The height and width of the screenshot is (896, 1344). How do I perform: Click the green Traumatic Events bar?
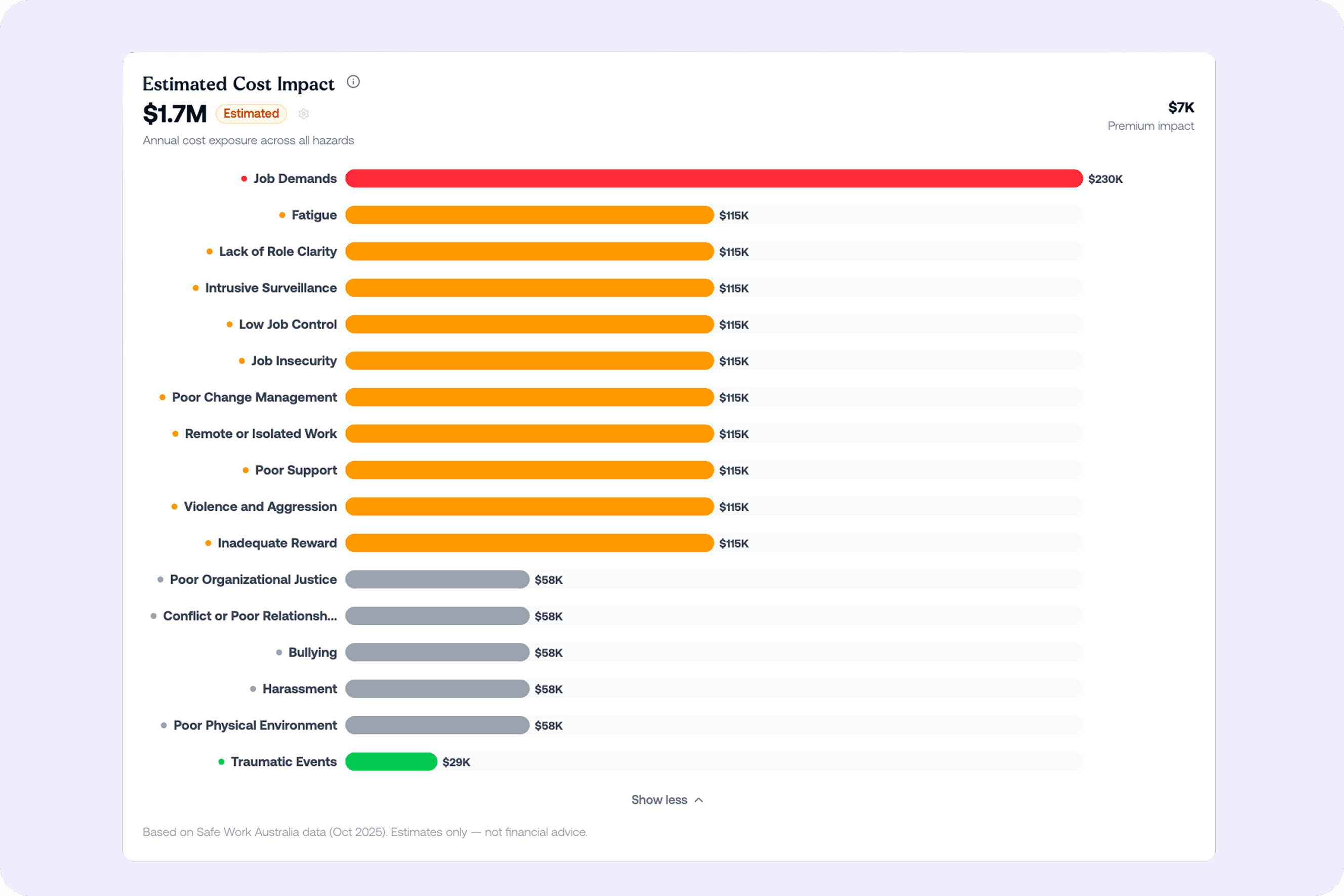coord(391,762)
